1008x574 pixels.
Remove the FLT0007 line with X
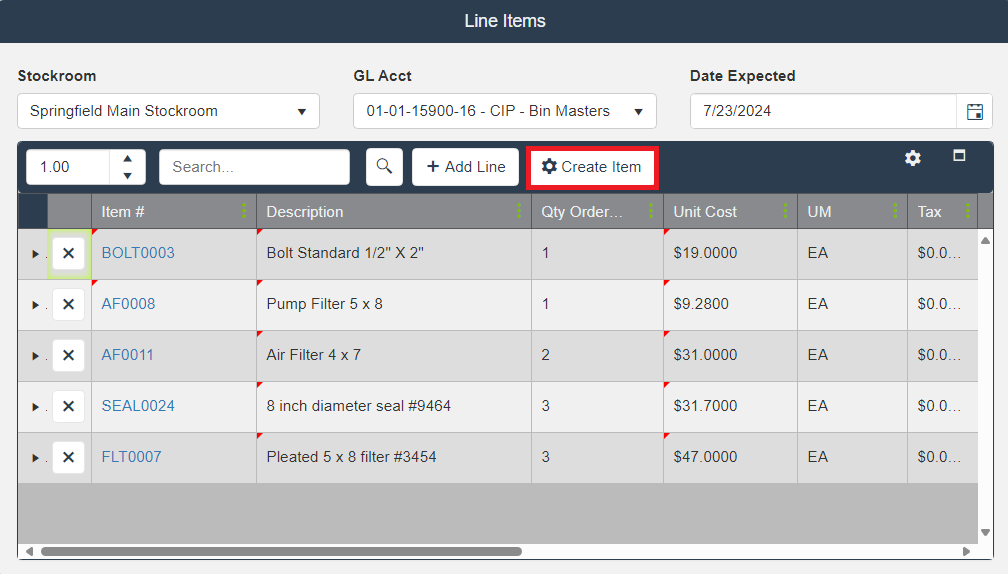click(68, 458)
